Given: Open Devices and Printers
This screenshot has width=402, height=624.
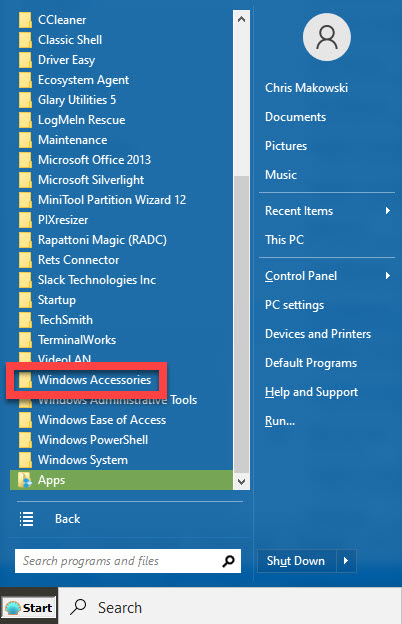Looking at the screenshot, I should (x=318, y=334).
